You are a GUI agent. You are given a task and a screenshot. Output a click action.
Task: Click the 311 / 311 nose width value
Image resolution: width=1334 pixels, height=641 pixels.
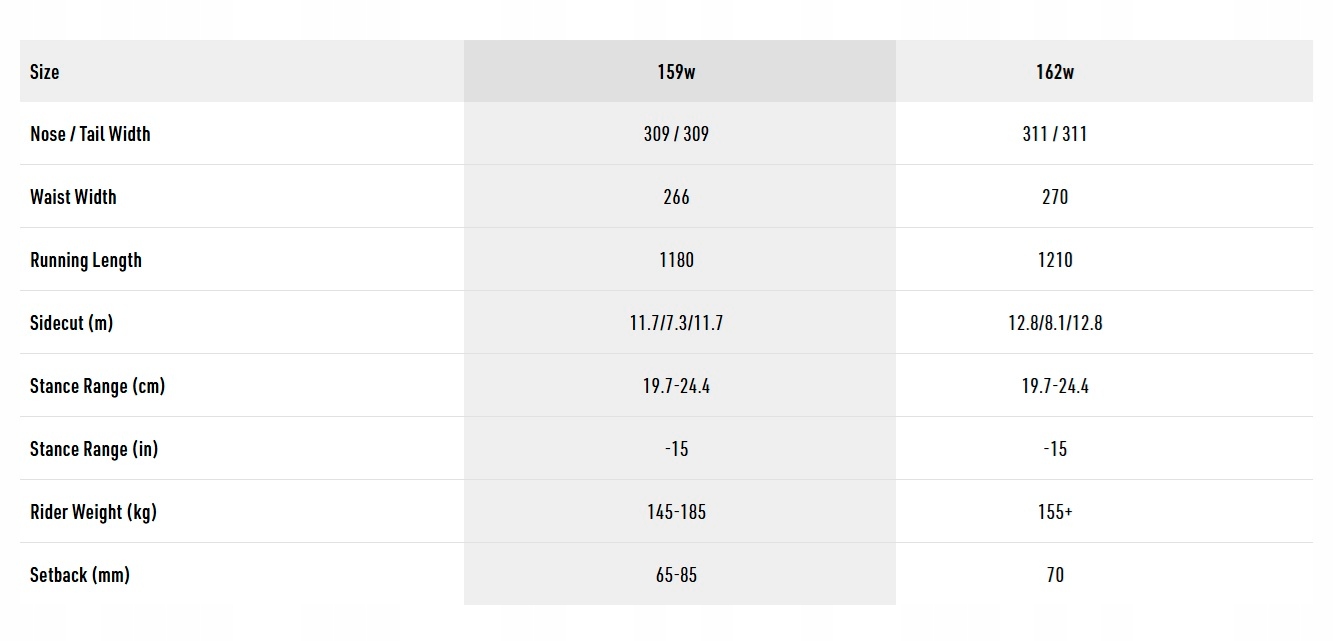tap(1055, 134)
